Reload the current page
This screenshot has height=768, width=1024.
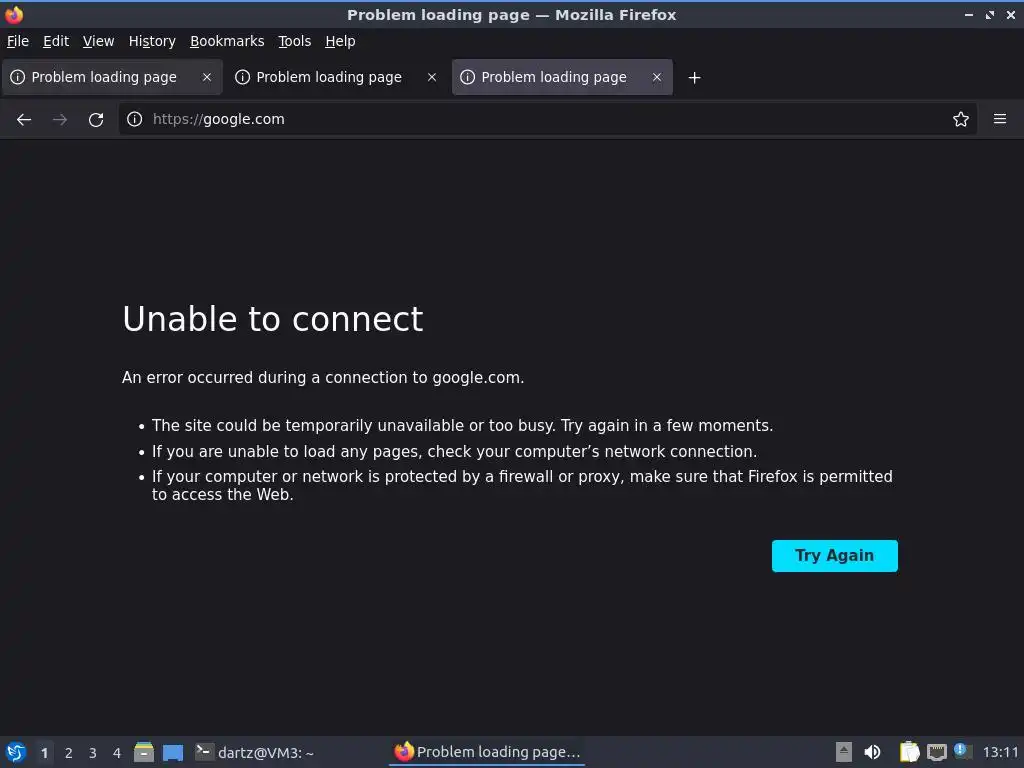coord(96,120)
